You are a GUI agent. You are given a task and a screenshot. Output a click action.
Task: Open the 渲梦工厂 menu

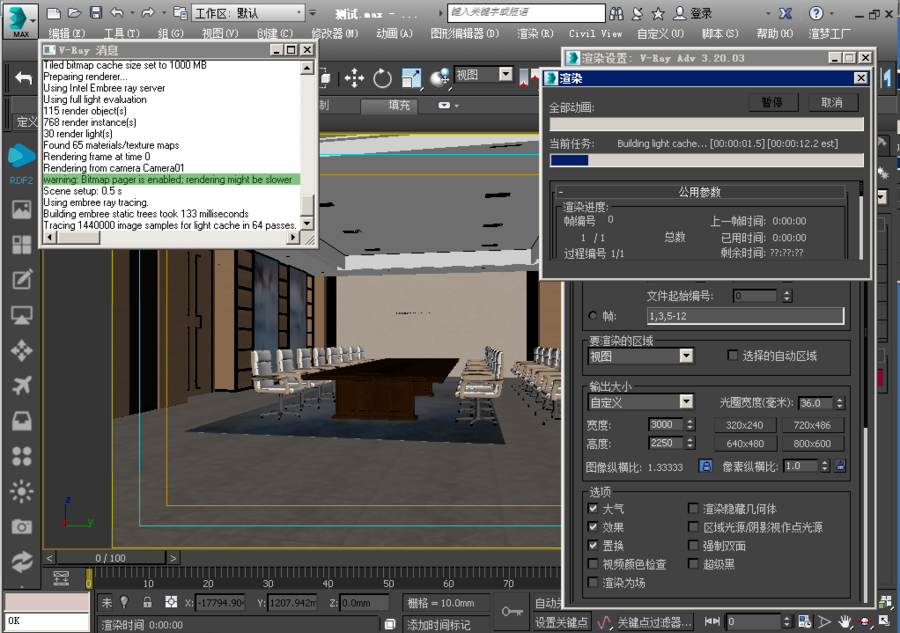[829, 34]
